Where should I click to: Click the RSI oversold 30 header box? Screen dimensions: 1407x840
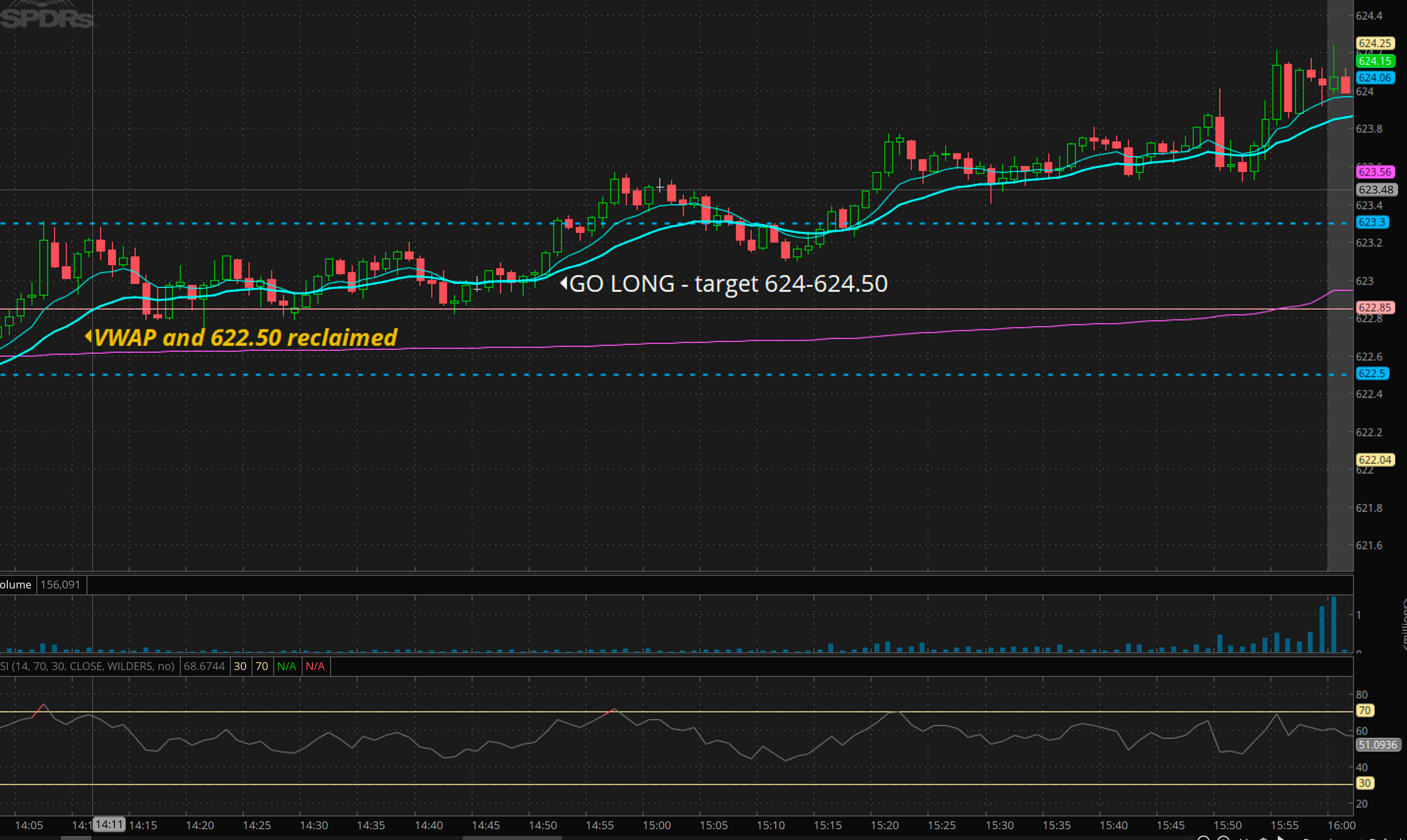coord(240,666)
